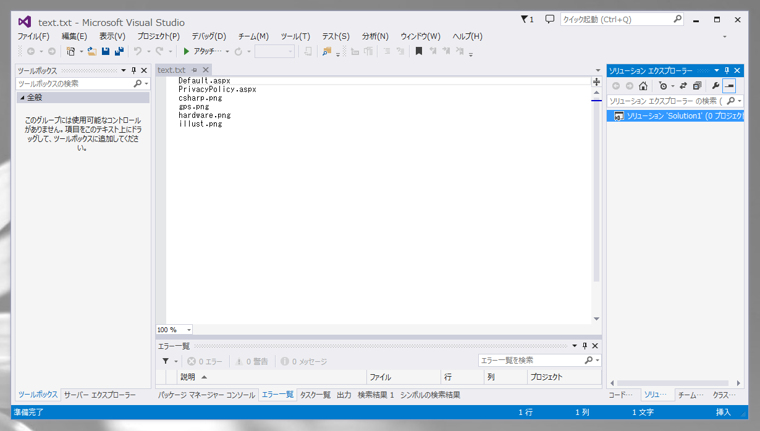Switch to シンボルの検索結果 tab
Image resolution: width=760 pixels, height=431 pixels.
[430, 395]
